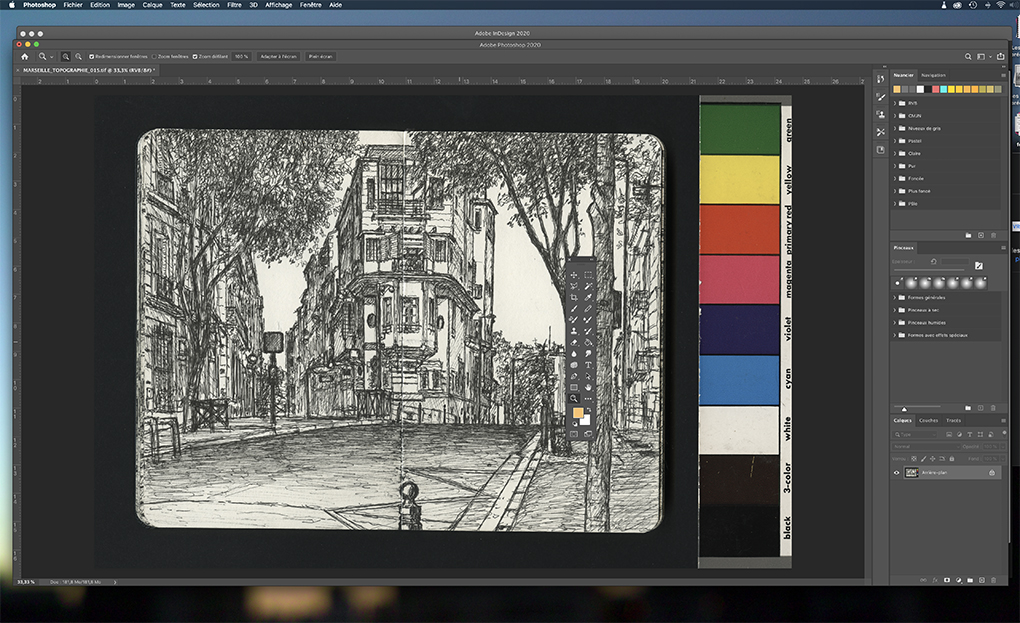Viewport: 1020px width, 623px height.
Task: Select the Eraser tool
Action: (574, 342)
